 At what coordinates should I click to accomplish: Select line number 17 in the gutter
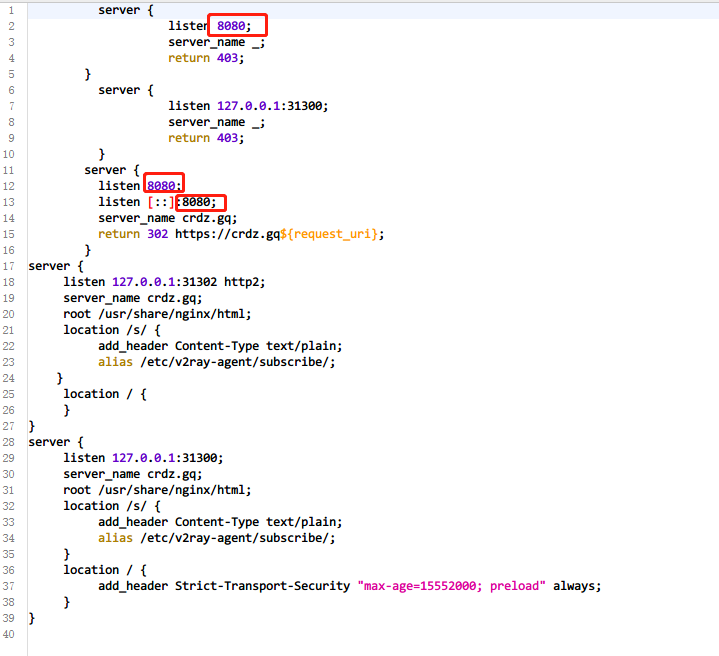pyautogui.click(x=10, y=266)
